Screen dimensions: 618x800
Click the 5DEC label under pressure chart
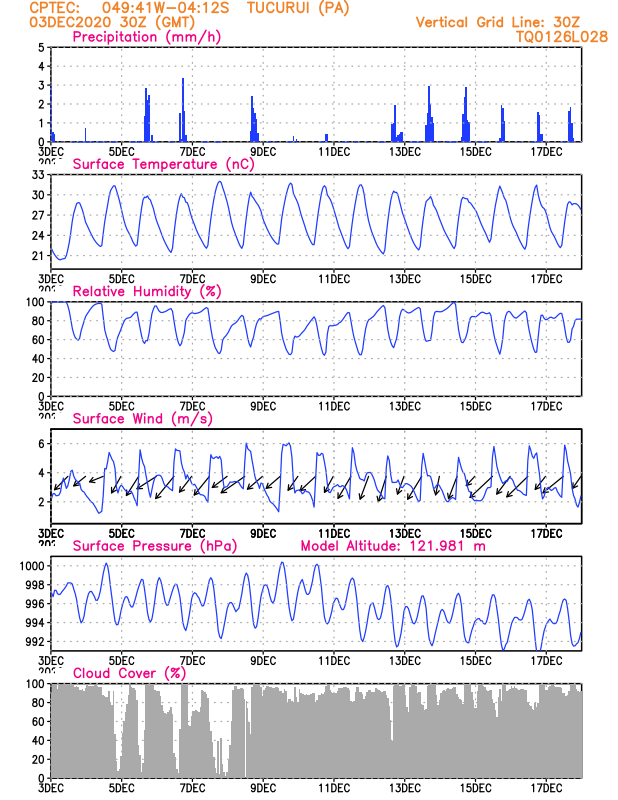click(x=121, y=661)
